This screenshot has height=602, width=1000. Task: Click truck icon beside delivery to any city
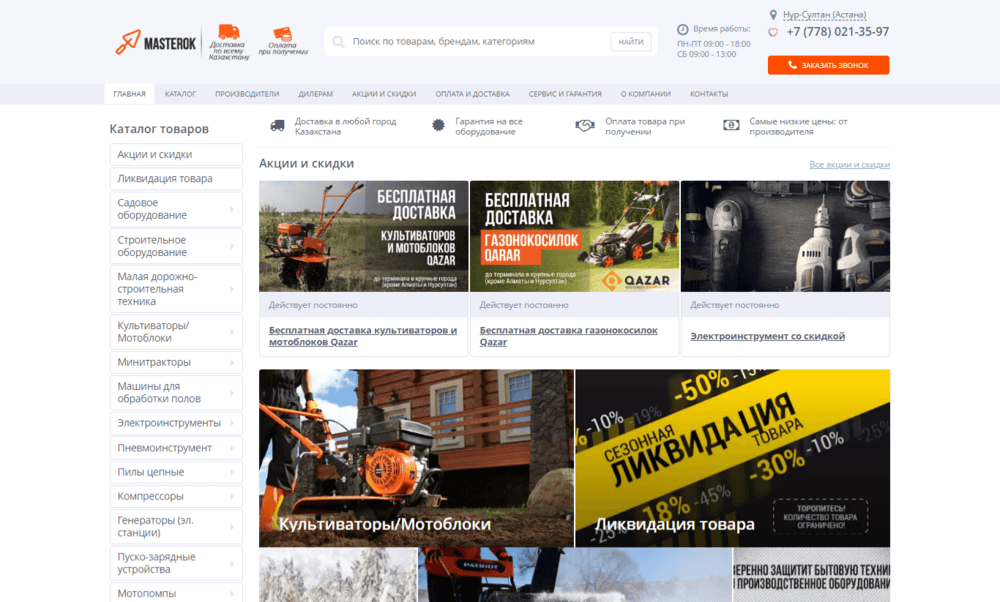(277, 126)
